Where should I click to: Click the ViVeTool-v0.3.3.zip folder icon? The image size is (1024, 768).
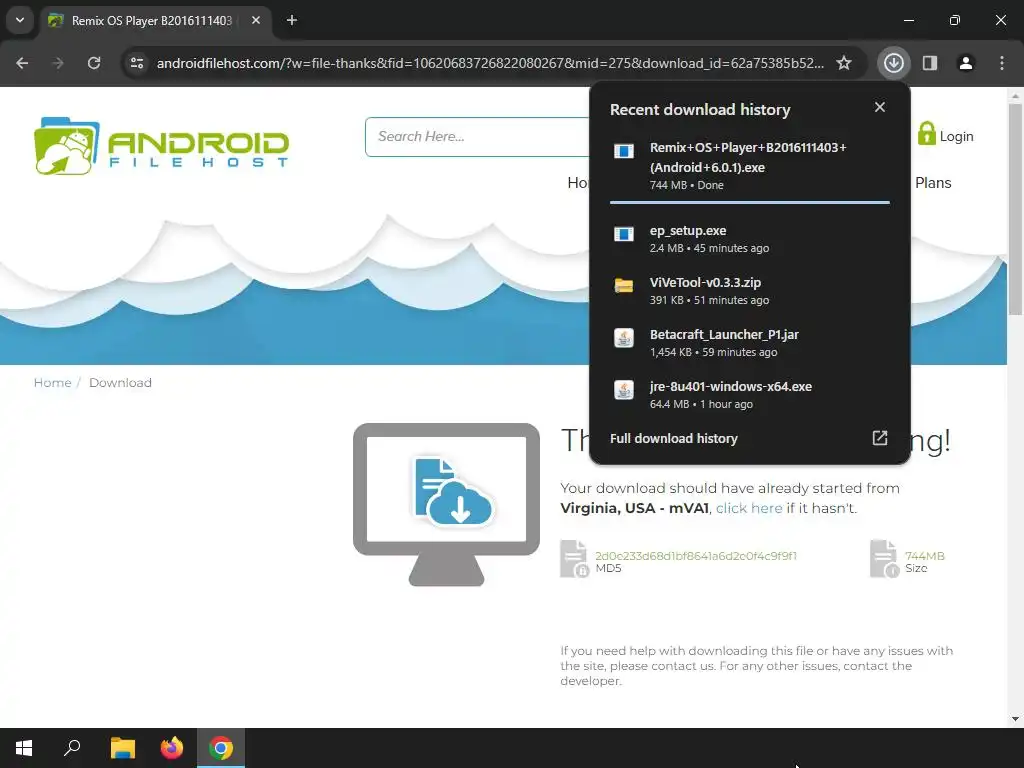pyautogui.click(x=624, y=286)
